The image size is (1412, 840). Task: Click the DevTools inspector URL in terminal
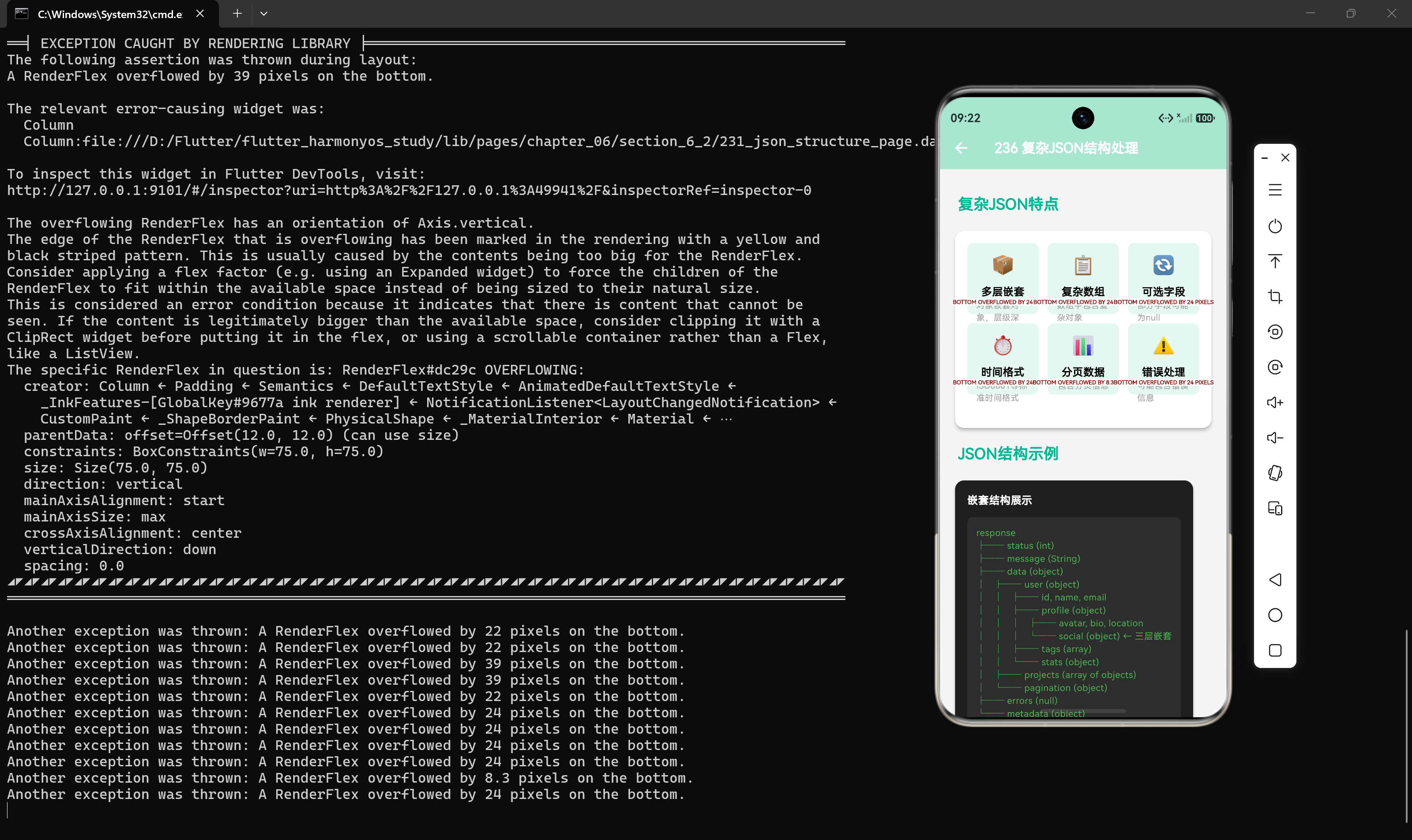click(x=409, y=190)
